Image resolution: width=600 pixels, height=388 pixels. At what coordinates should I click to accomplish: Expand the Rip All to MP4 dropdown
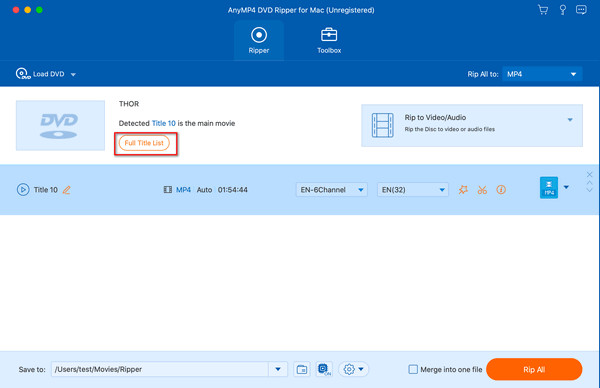tap(542, 74)
